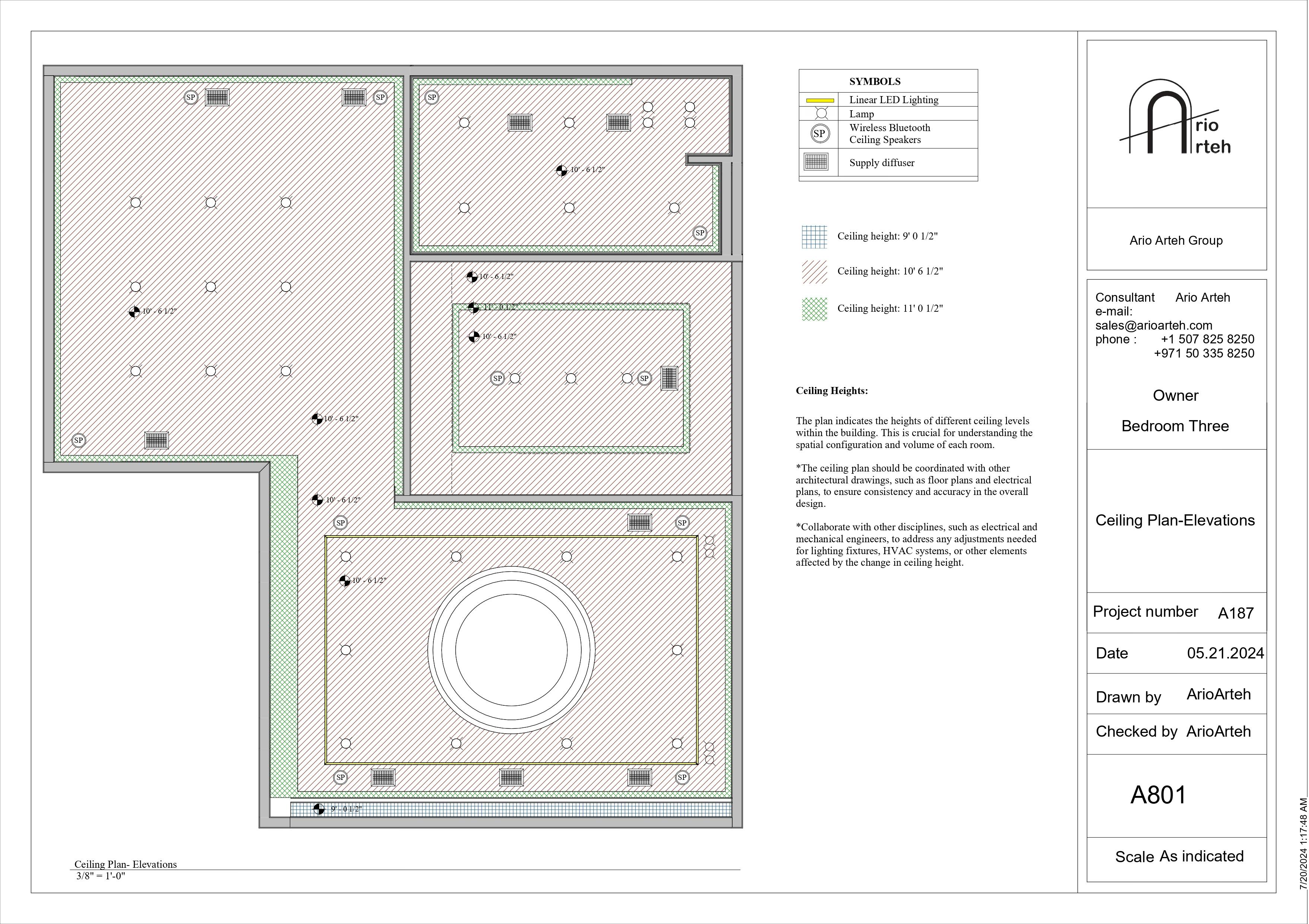Click the paragraph starting '*The ceiling plan should be coordinated'
The image size is (1309, 924).
(x=914, y=486)
